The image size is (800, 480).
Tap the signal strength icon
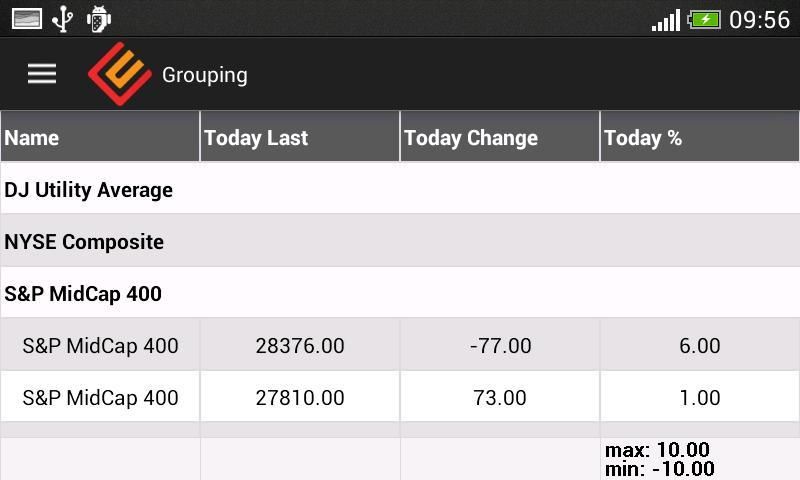click(x=665, y=20)
